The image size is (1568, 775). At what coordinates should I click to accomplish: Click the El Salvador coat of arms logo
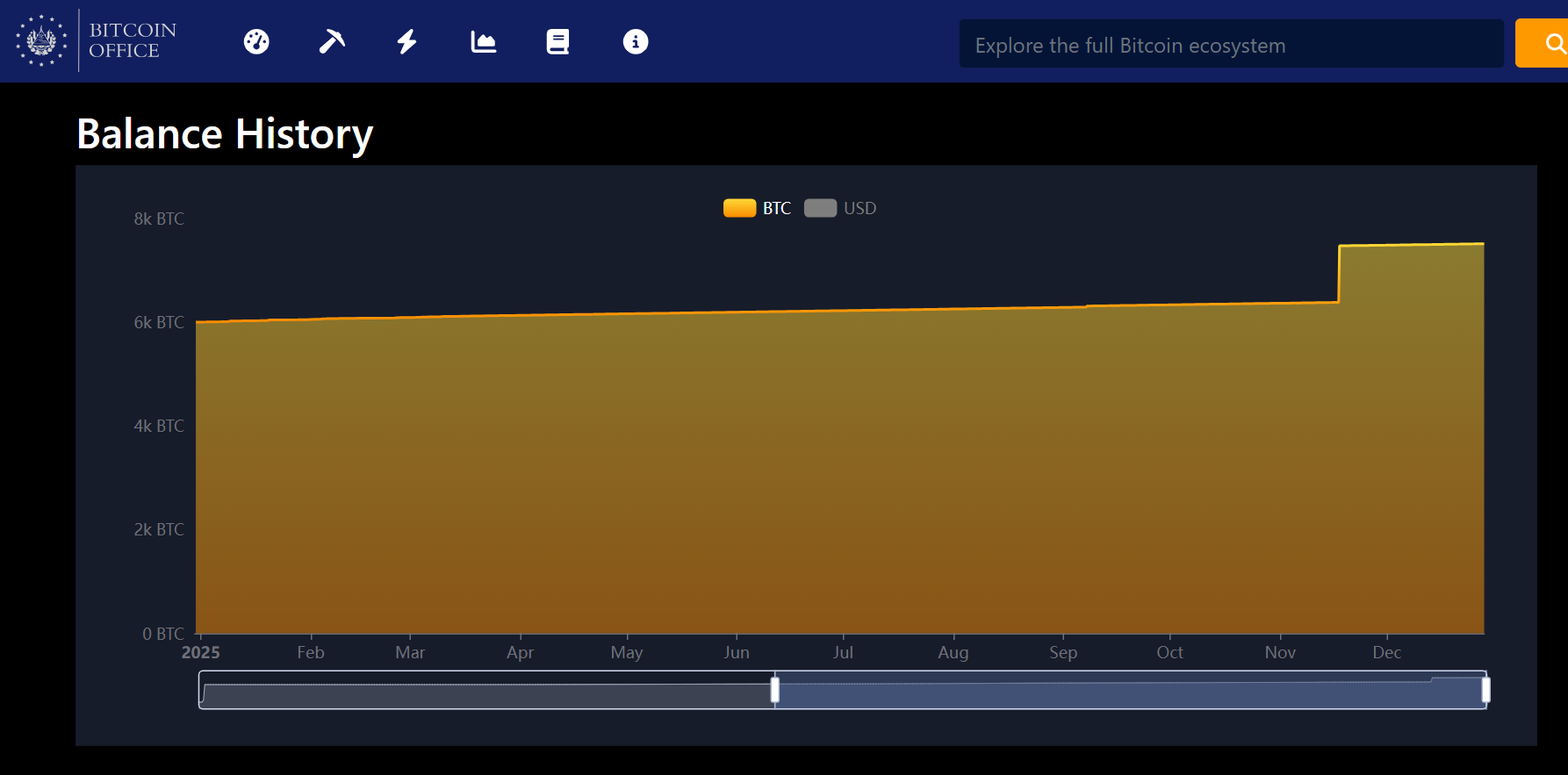click(40, 40)
